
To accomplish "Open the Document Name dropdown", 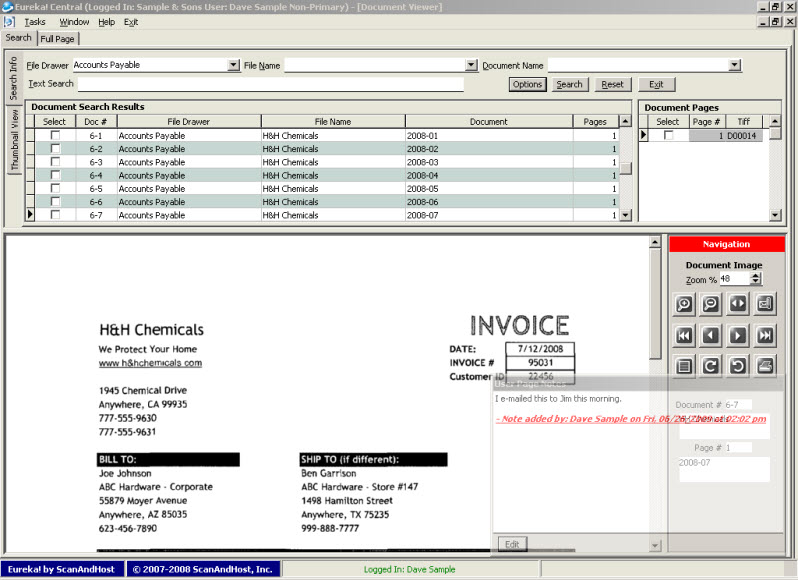I will pyautogui.click(x=734, y=65).
